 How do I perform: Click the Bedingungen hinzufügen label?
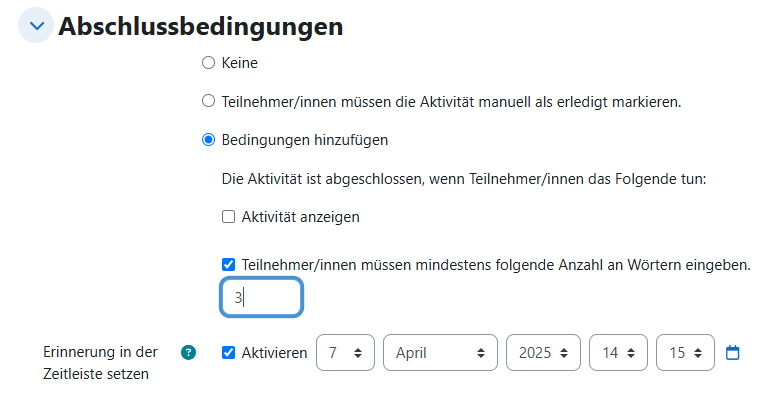pos(305,140)
